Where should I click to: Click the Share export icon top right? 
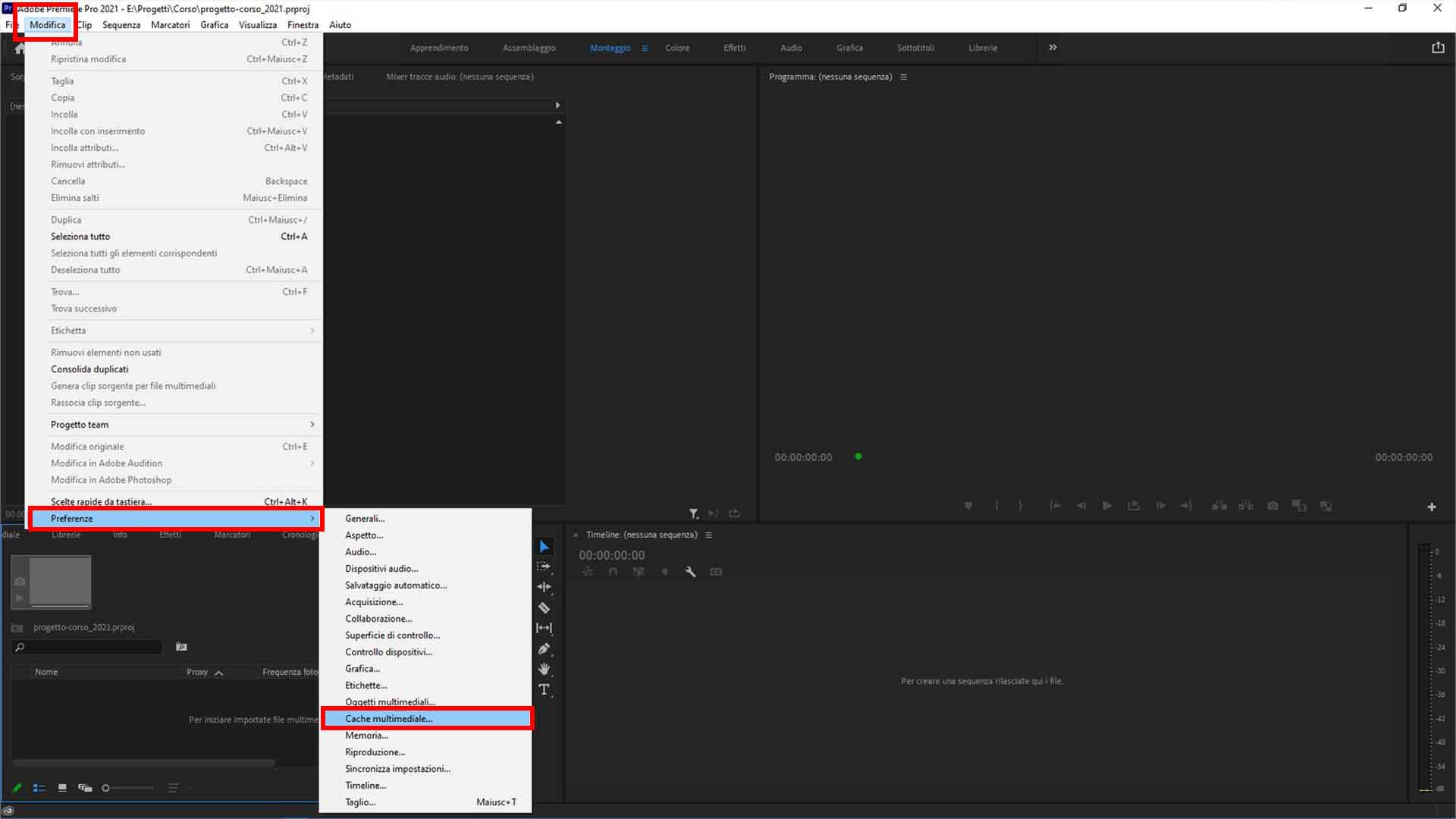point(1439,47)
